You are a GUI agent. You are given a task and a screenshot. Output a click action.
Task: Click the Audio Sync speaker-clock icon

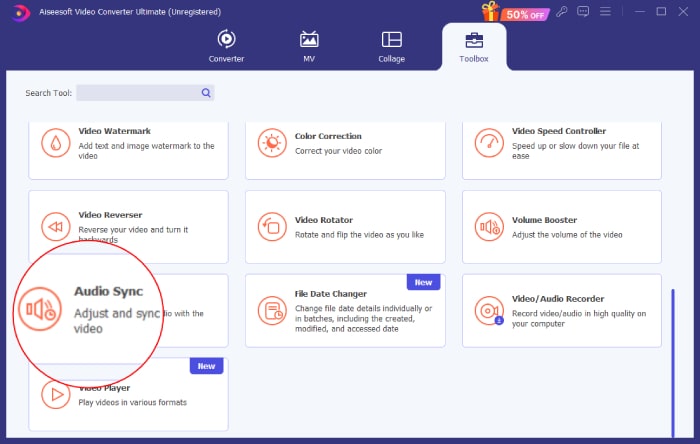(x=40, y=309)
